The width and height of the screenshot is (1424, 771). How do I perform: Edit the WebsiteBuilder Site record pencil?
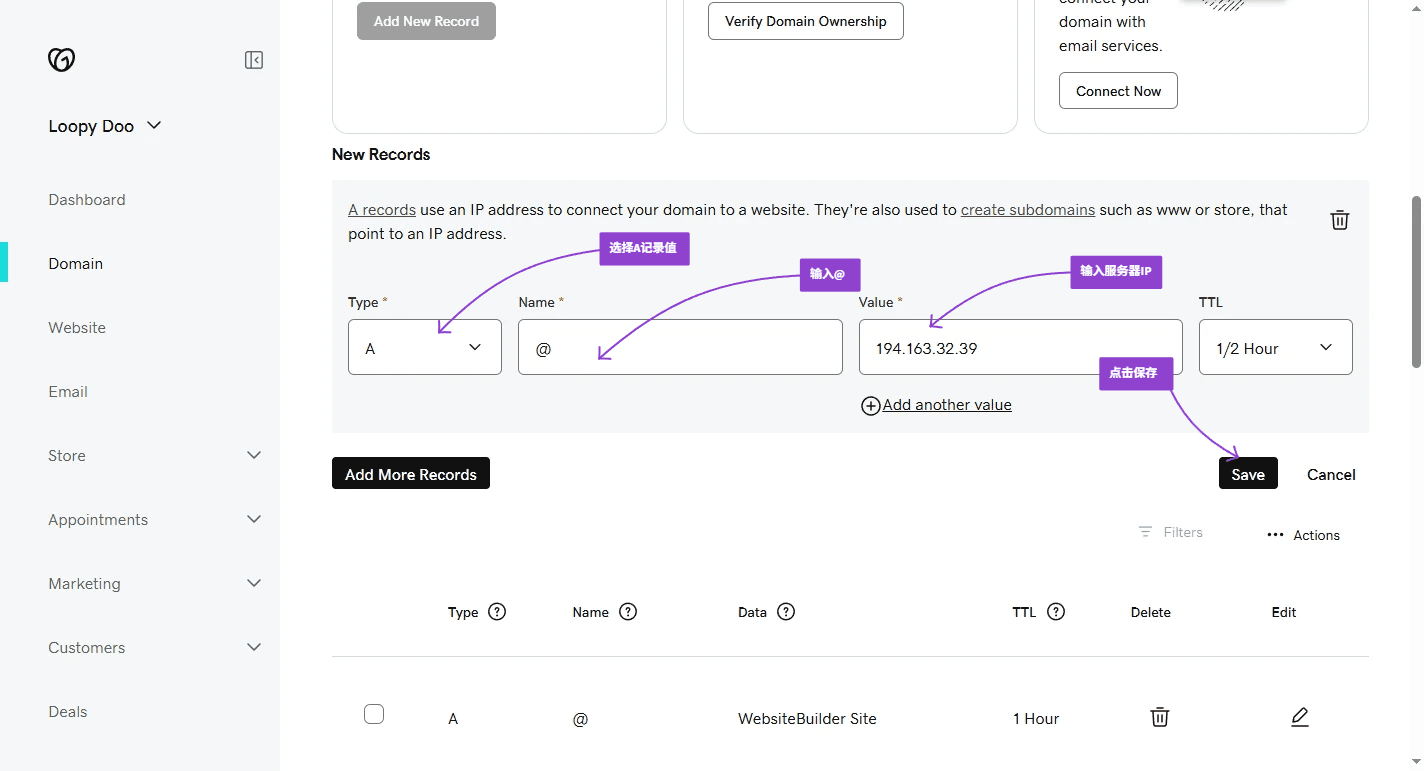1299,717
